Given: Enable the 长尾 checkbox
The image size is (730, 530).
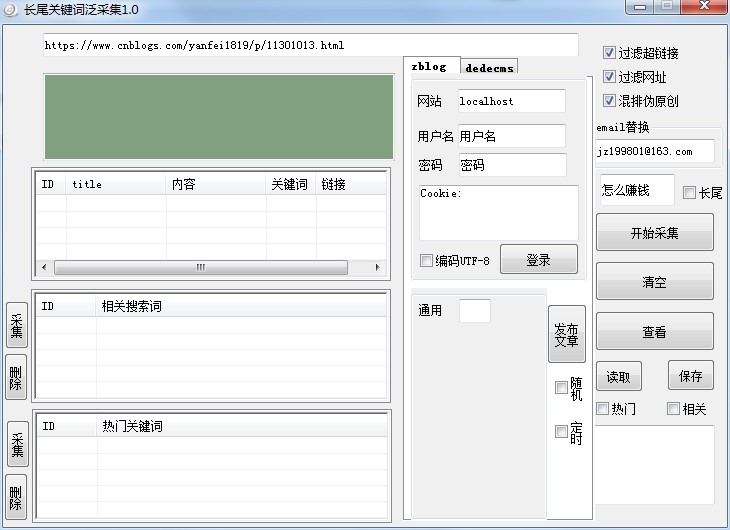Looking at the screenshot, I should coord(689,192).
